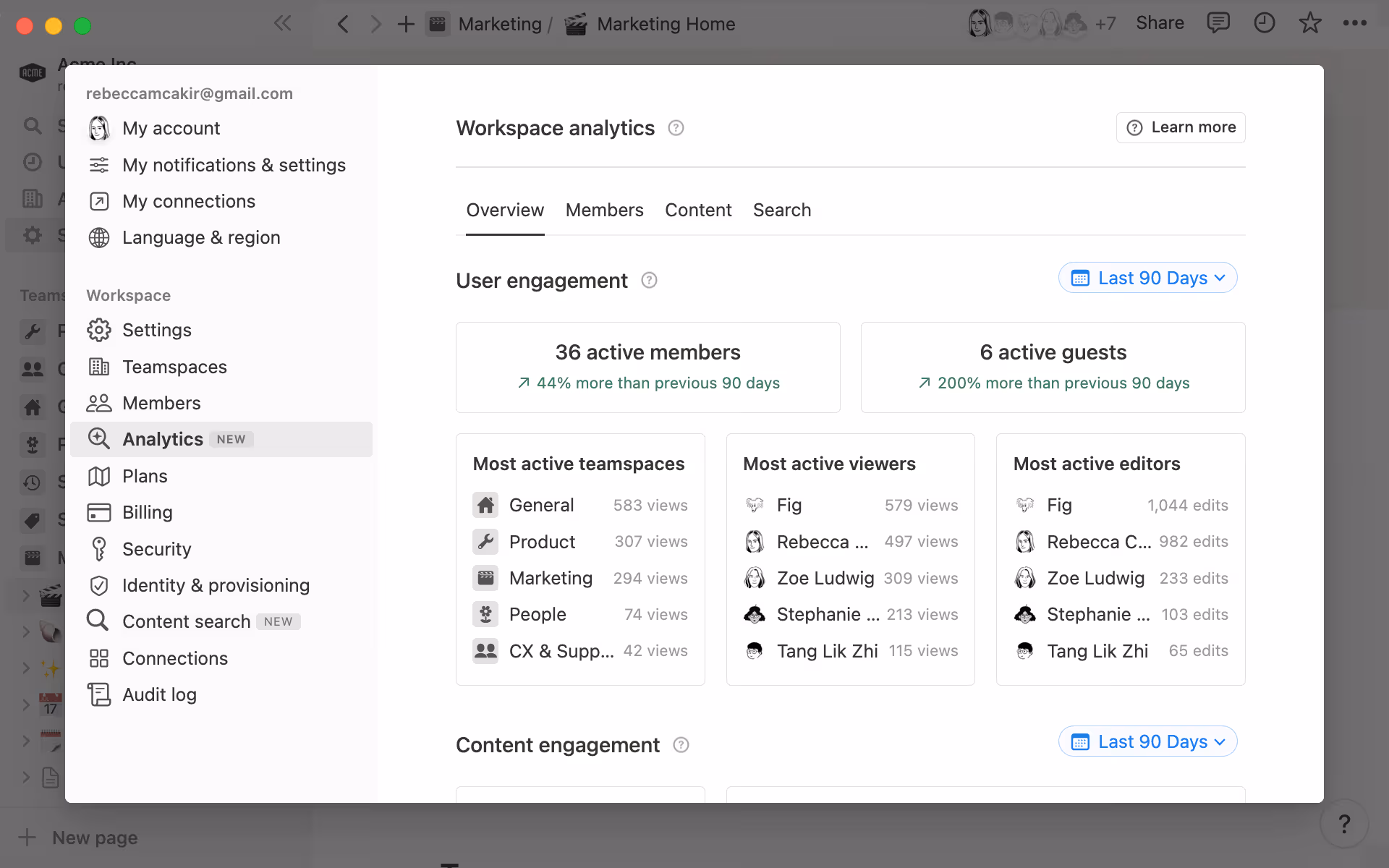The image size is (1389, 868).
Task: Open My notifications & settings
Action: click(234, 165)
